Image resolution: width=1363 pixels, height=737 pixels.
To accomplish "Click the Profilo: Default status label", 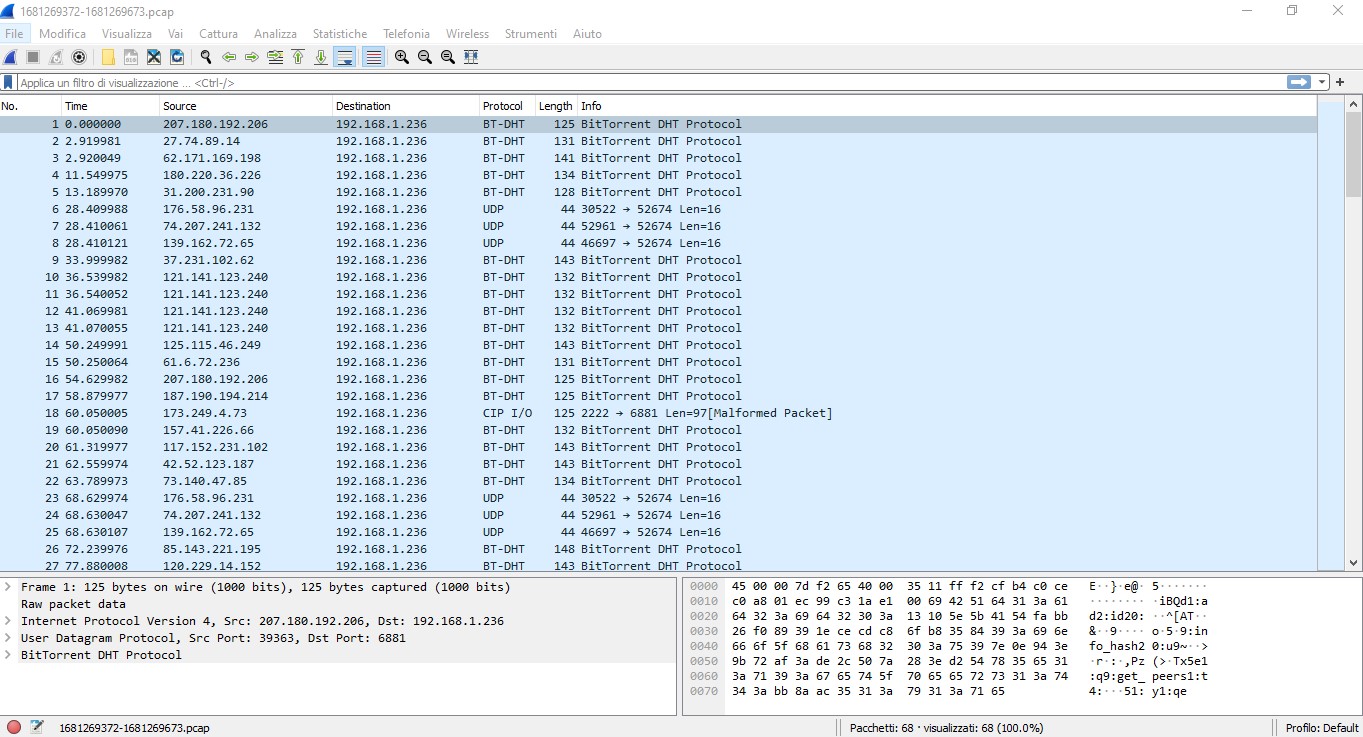I will click(1321, 728).
